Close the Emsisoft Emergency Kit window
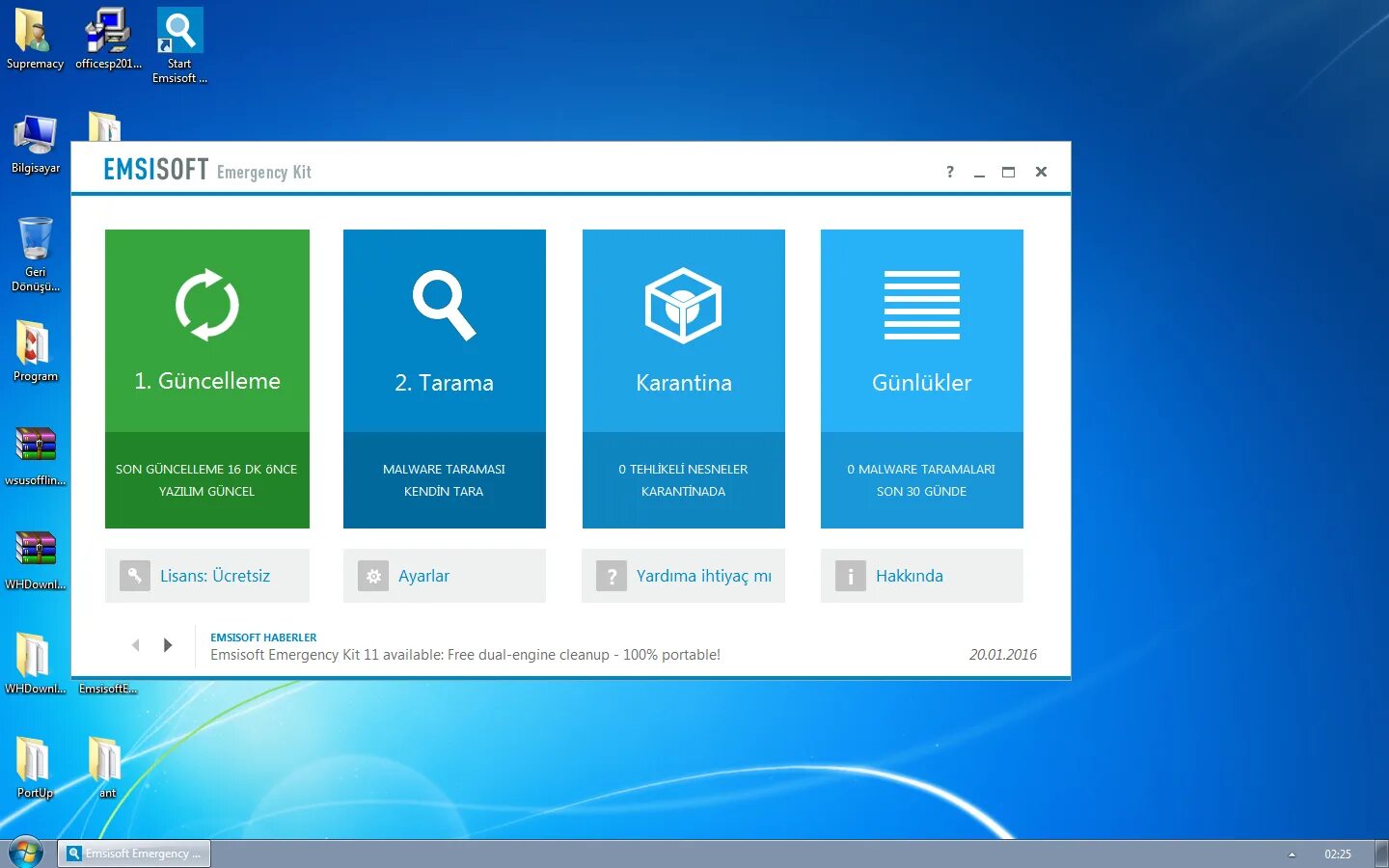This screenshot has height=868, width=1389. pos(1041,172)
